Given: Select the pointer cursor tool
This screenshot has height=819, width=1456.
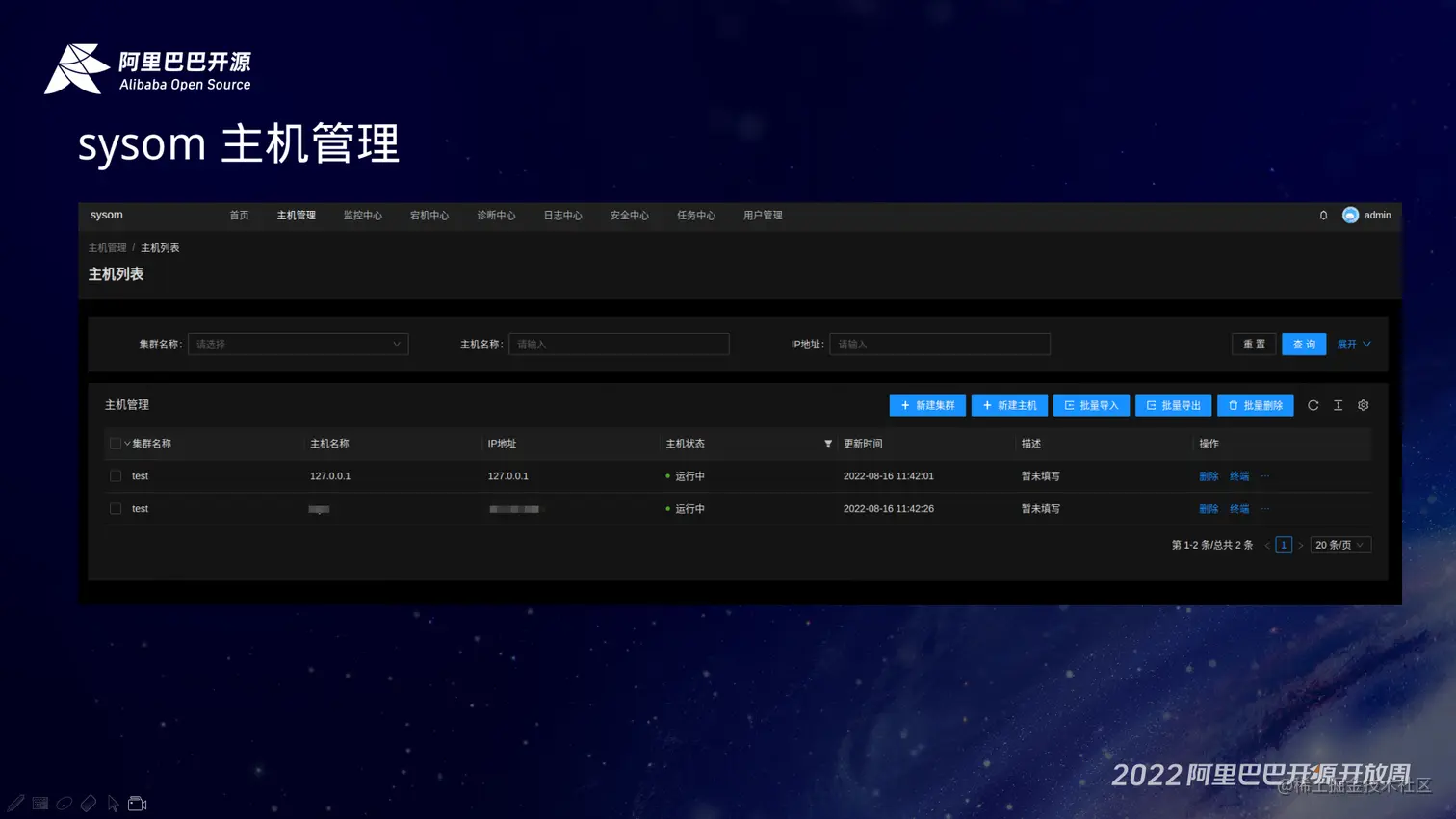Looking at the screenshot, I should pyautogui.click(x=113, y=803).
